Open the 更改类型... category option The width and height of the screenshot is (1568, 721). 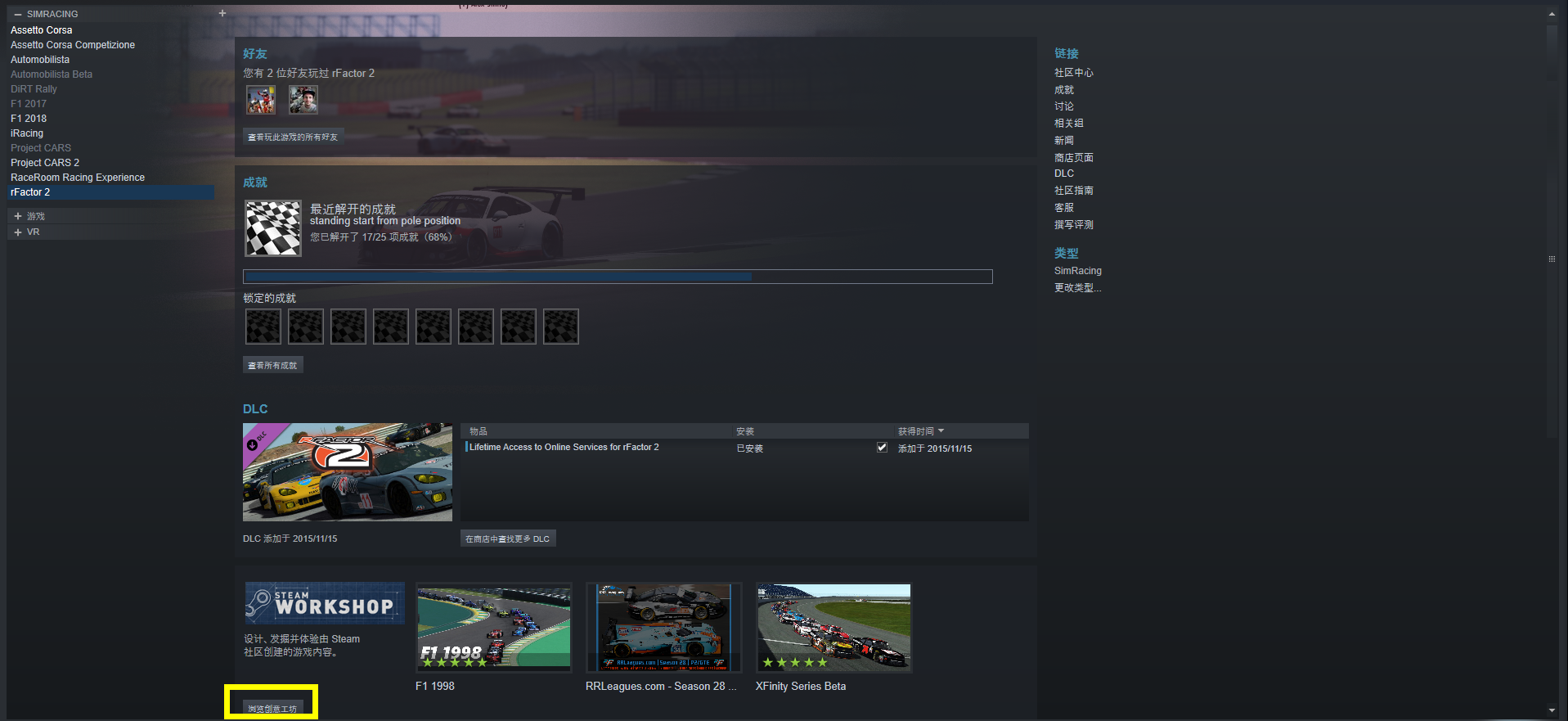click(x=1077, y=288)
